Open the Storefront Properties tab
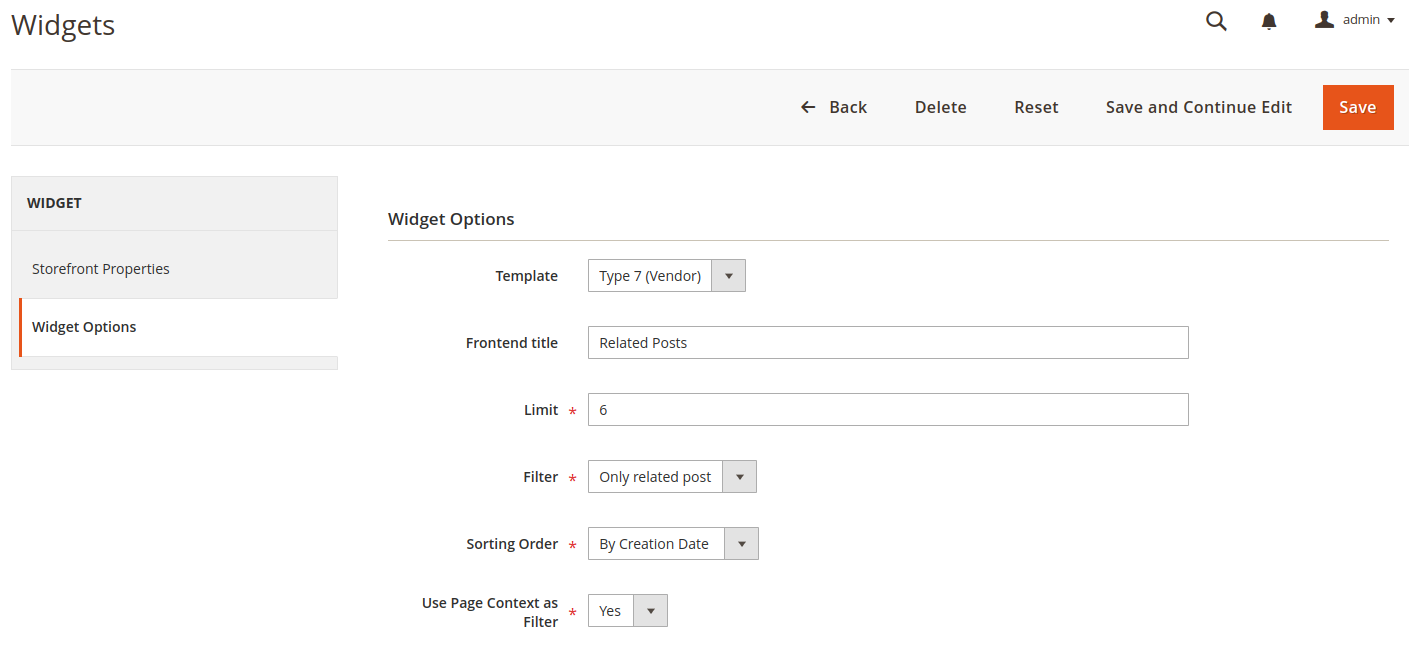1421x651 pixels. [x=101, y=269]
